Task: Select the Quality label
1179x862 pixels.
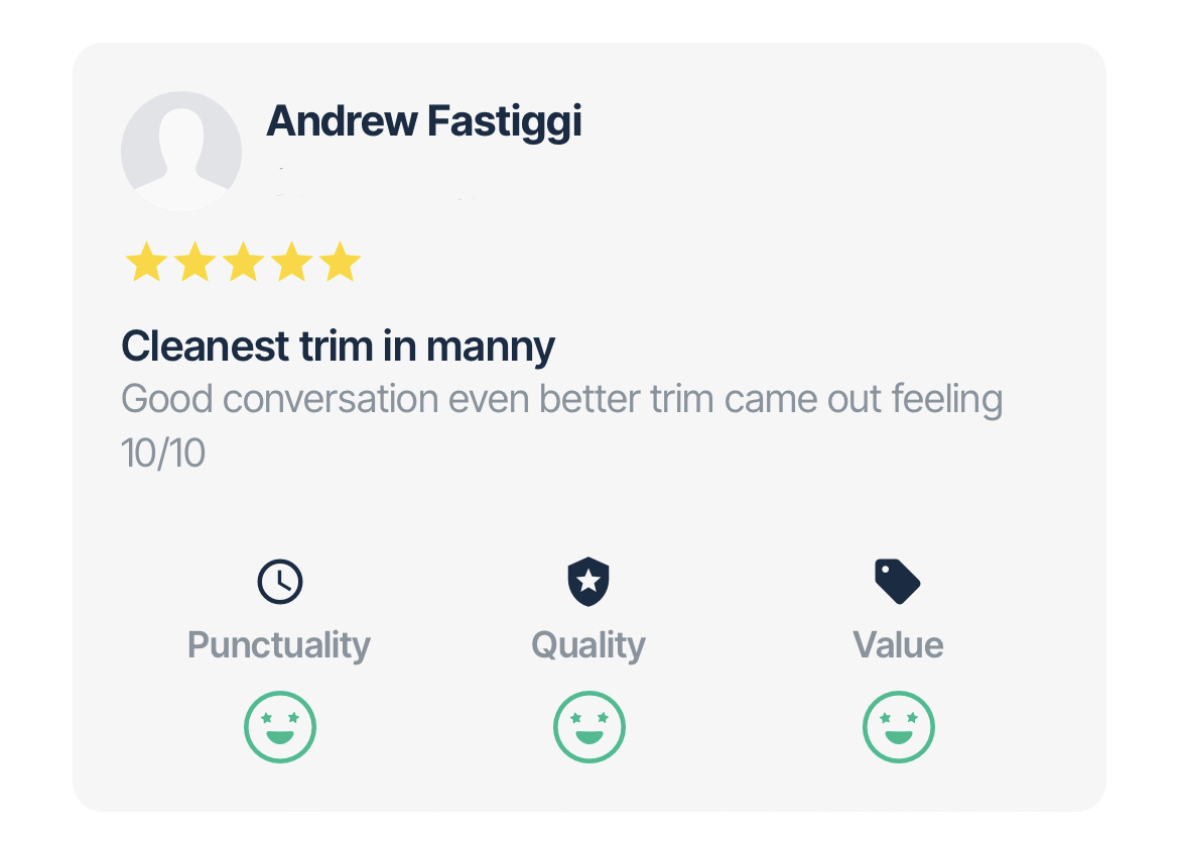Action: coord(588,645)
